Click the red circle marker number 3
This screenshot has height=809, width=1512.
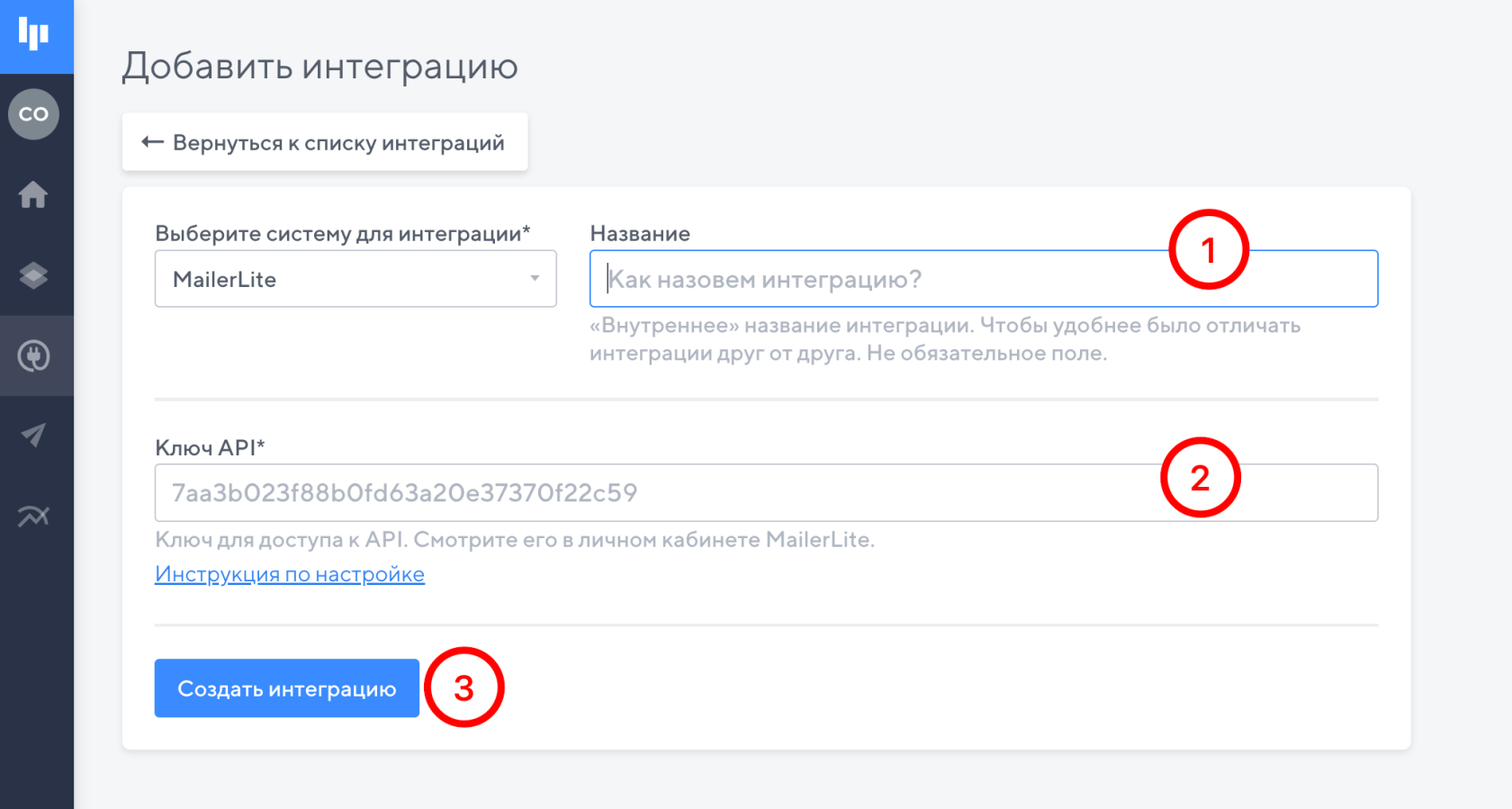pyautogui.click(x=463, y=688)
